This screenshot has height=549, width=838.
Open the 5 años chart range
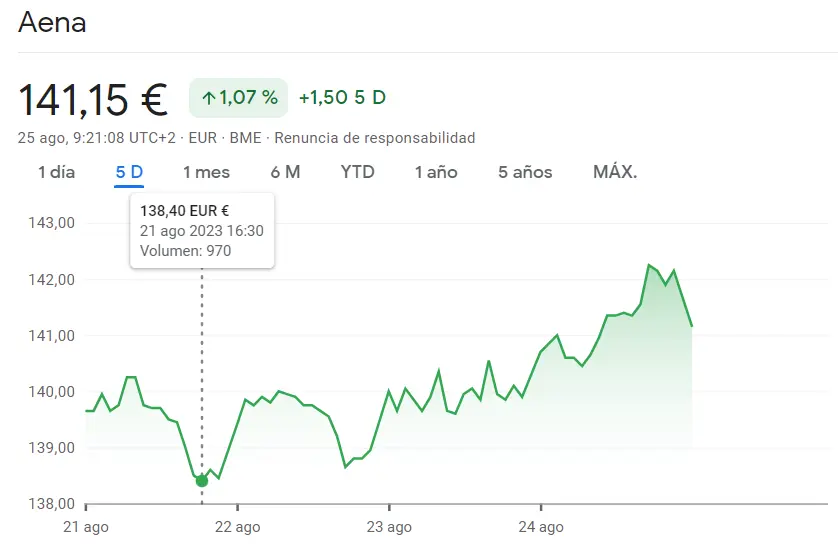coord(525,173)
